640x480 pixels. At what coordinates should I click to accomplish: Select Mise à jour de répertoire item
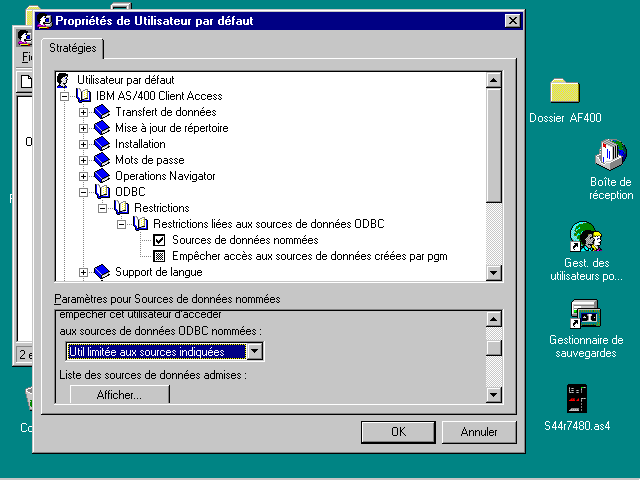coord(171,128)
